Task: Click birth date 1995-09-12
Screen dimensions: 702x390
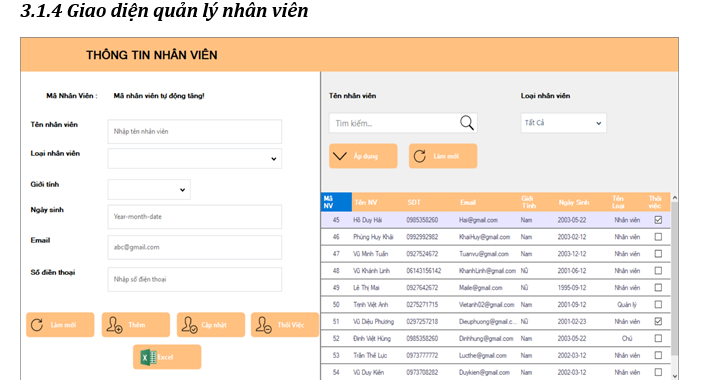Action: click(x=572, y=288)
